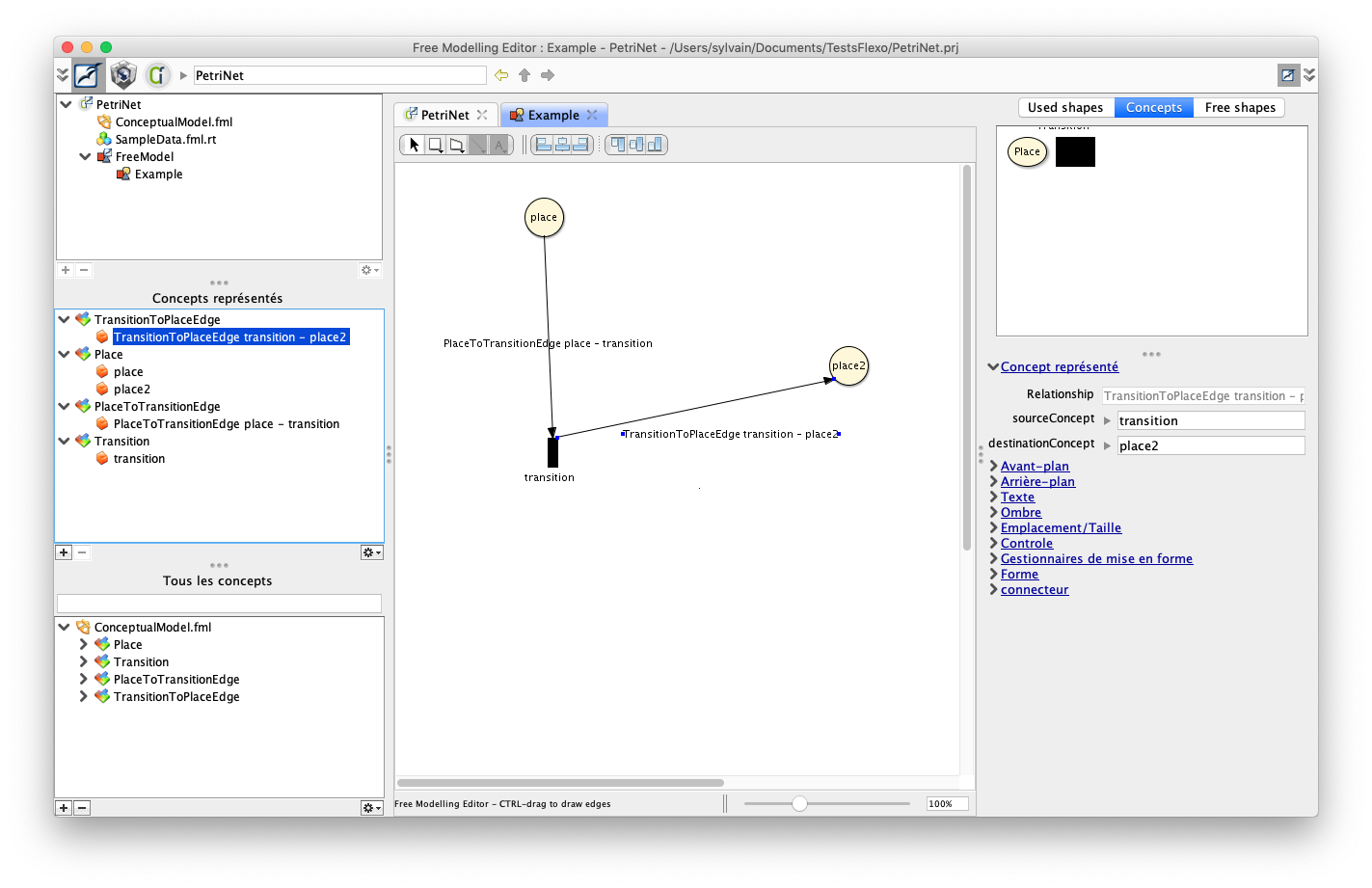The width and height of the screenshot is (1372, 888).
Task: Pick the Place shape in palette
Action: 1027,151
